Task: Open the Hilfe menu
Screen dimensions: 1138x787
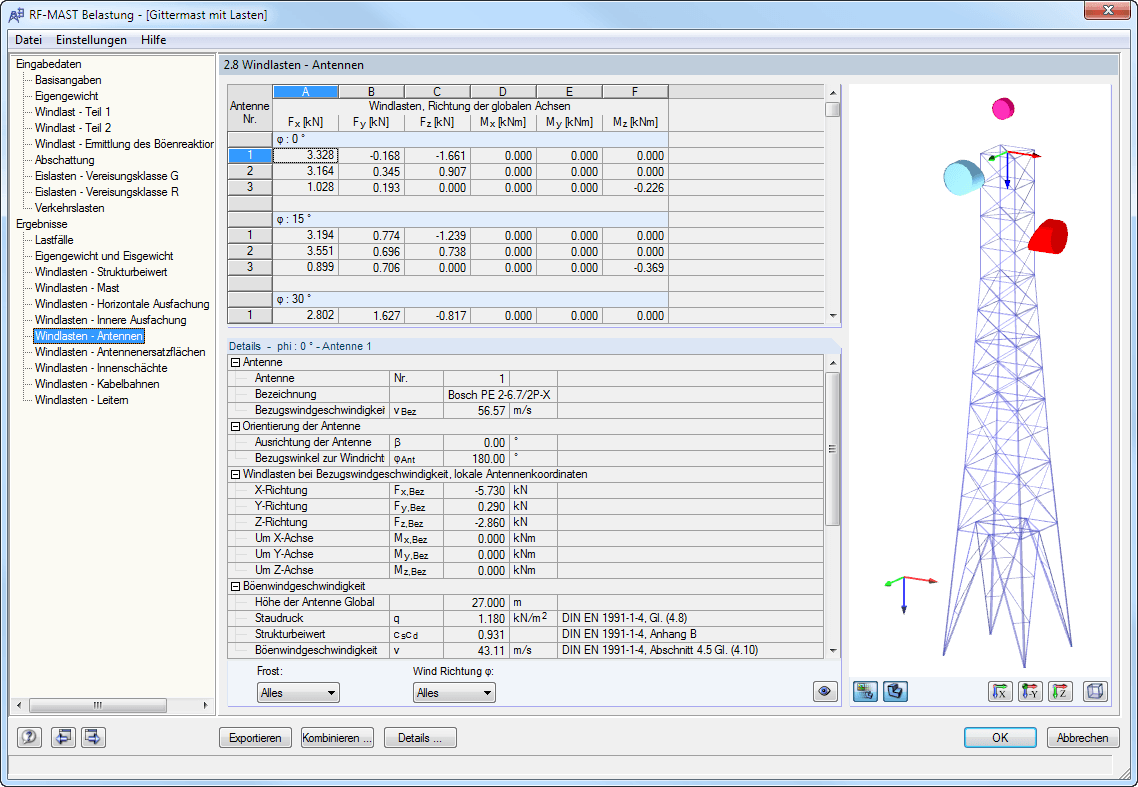Action: (x=154, y=40)
